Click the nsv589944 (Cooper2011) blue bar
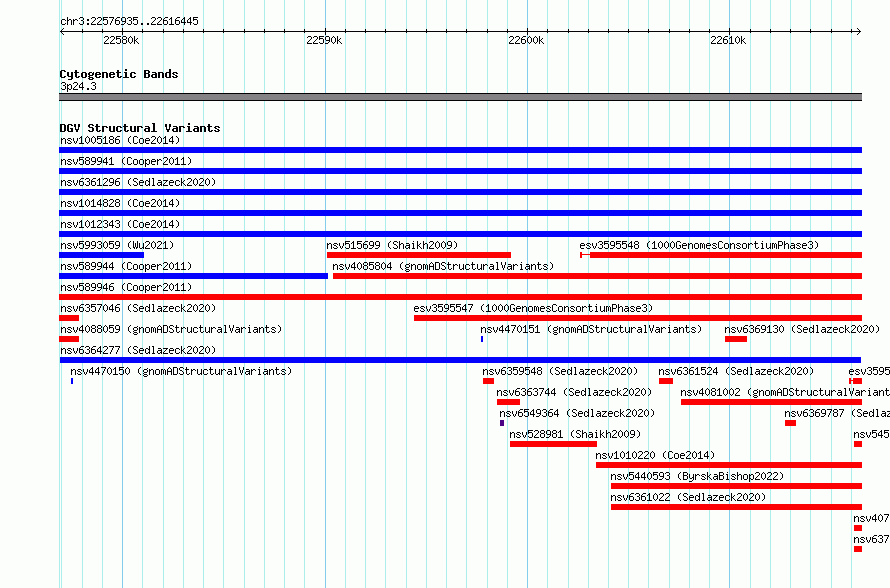 click(194, 276)
